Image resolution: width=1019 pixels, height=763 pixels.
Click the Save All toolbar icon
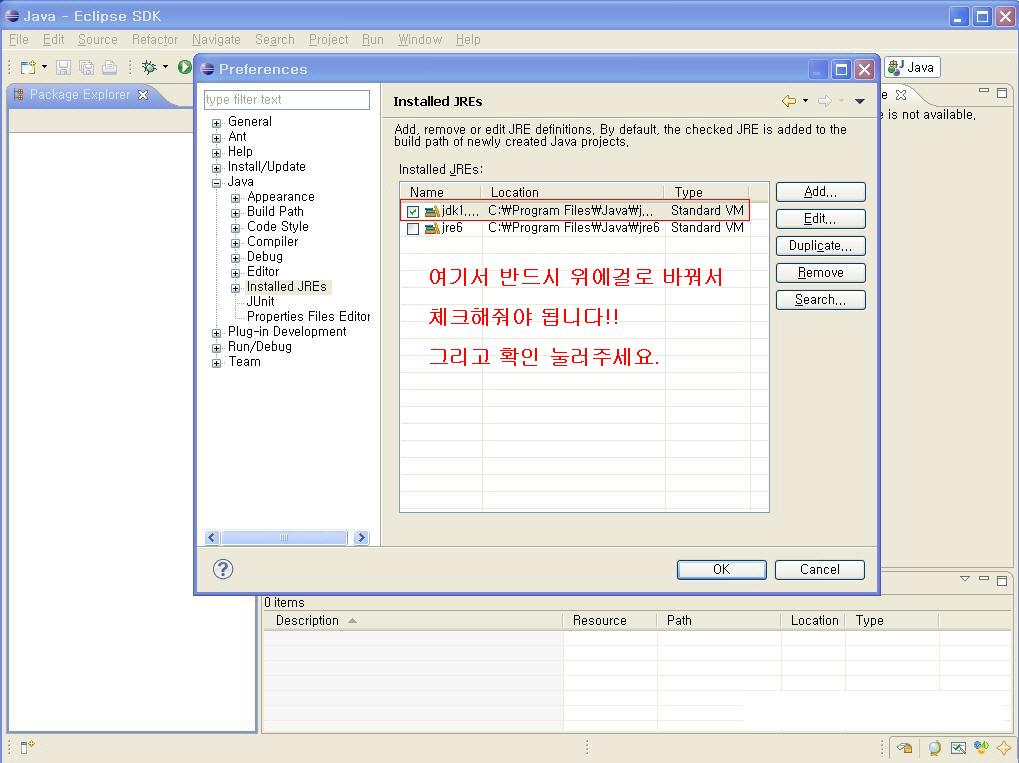pos(86,67)
